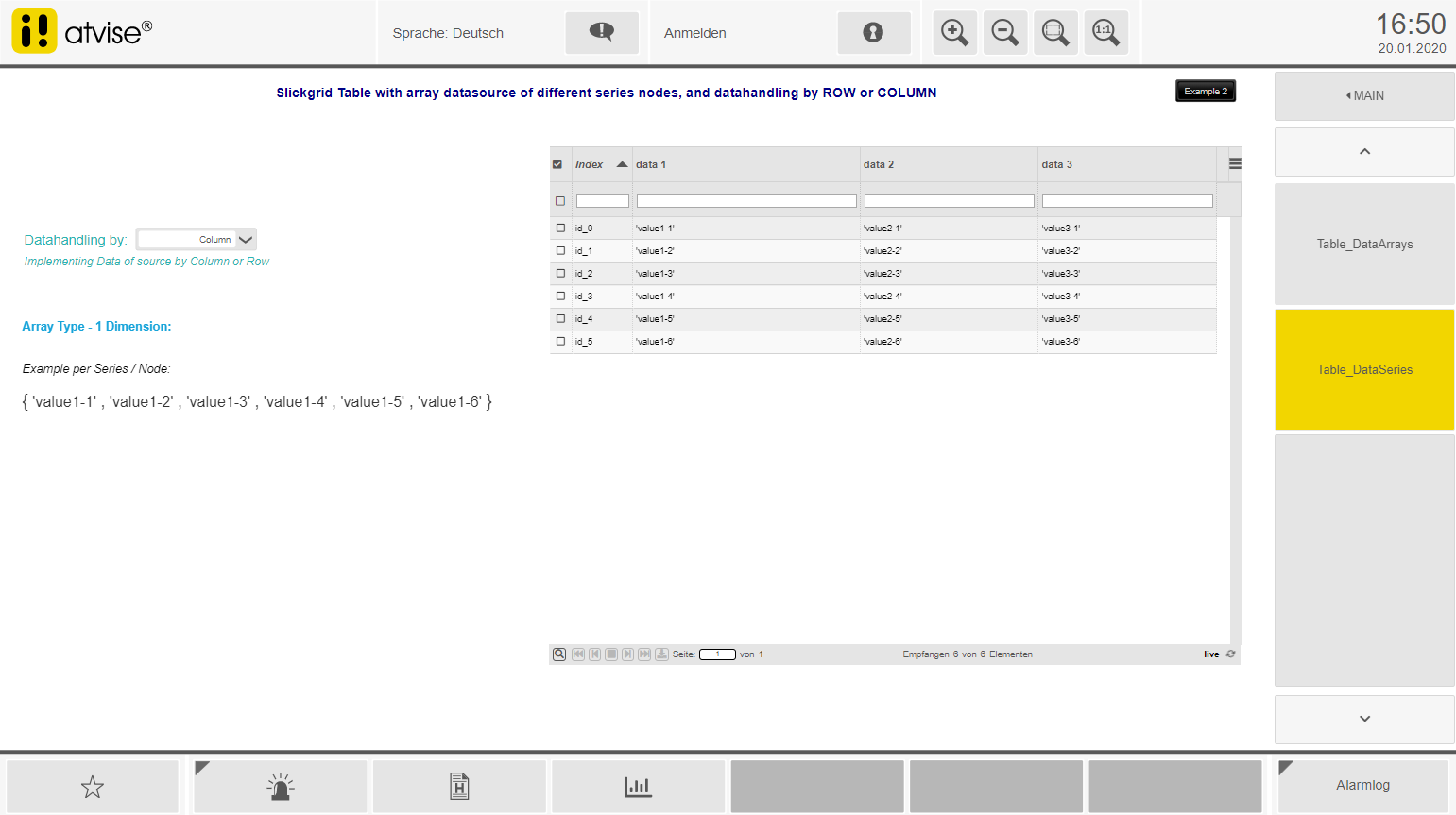
Task: Go back to MAIN menu
Action: [1364, 96]
